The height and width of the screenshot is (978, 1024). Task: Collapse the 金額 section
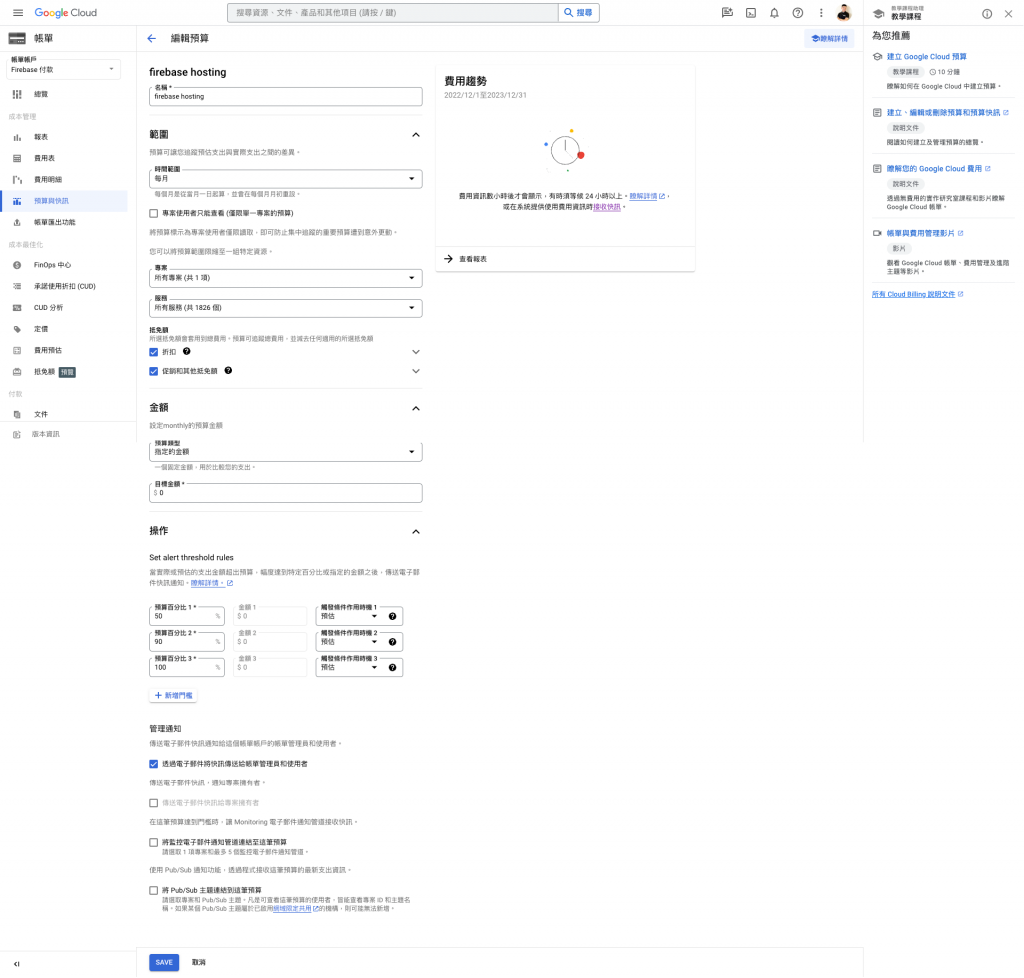coord(415,408)
